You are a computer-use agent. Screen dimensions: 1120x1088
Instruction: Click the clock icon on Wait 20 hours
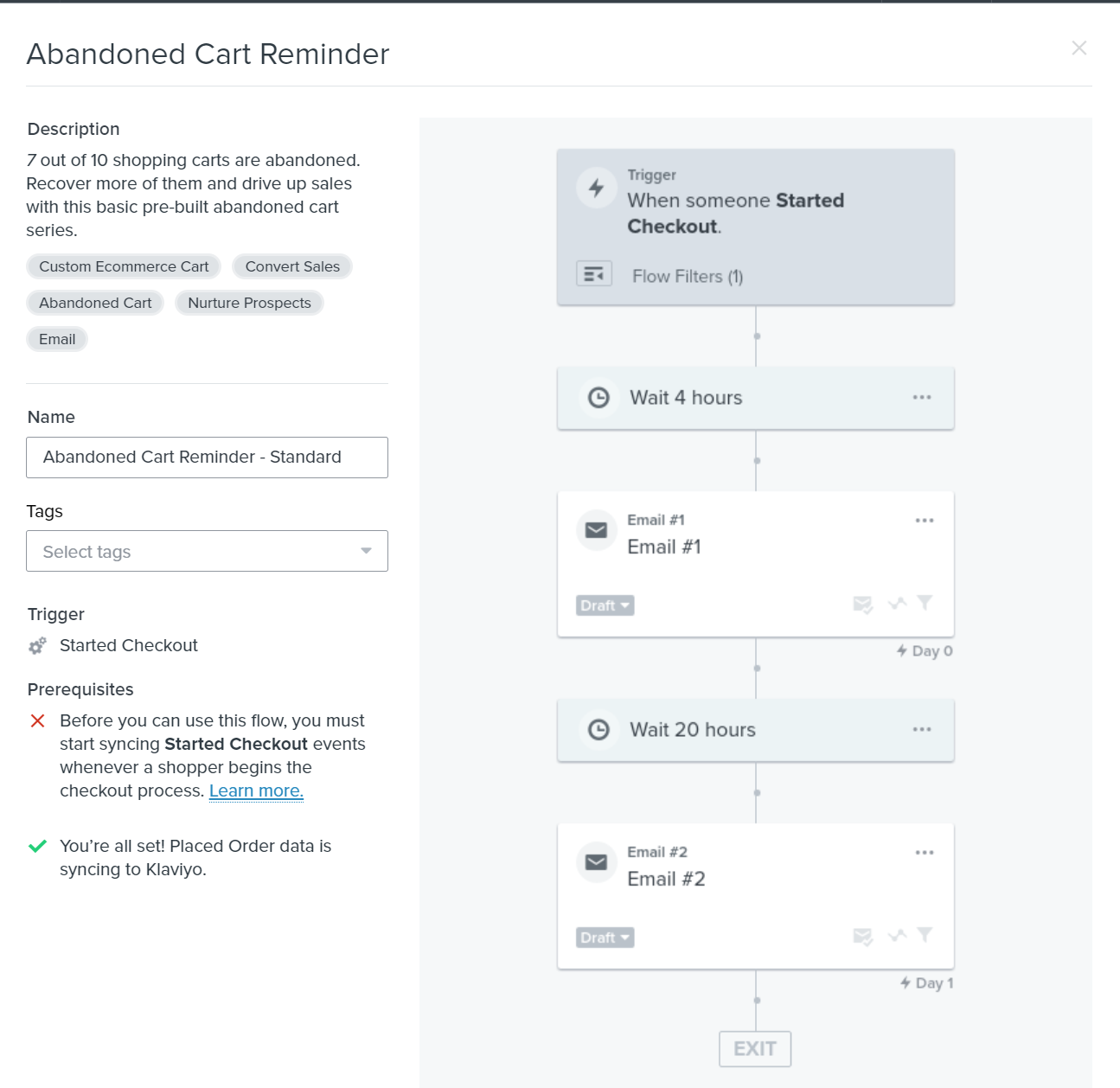(598, 730)
